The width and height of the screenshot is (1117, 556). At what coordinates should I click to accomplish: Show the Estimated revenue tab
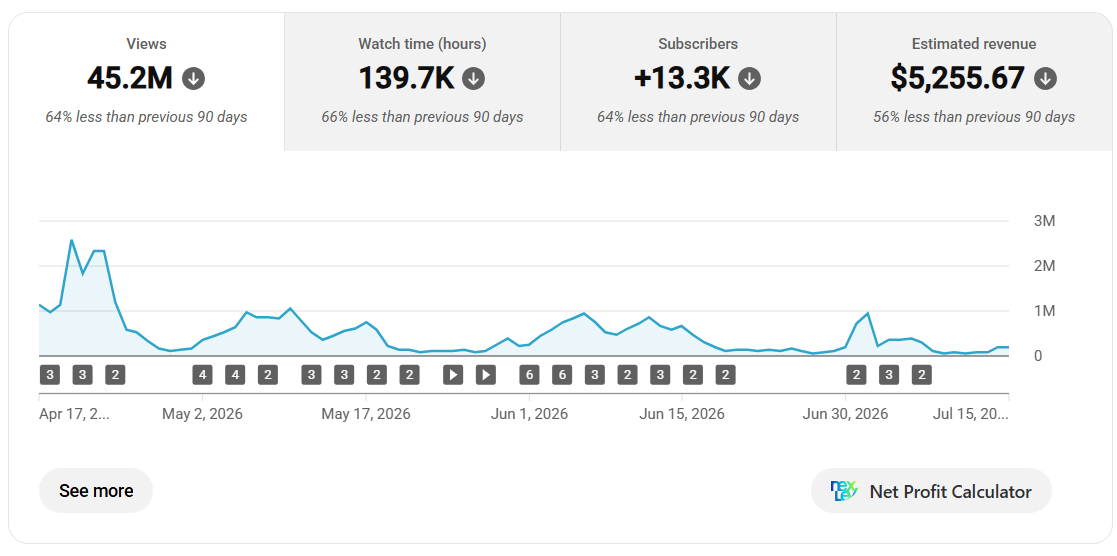[x=974, y=82]
